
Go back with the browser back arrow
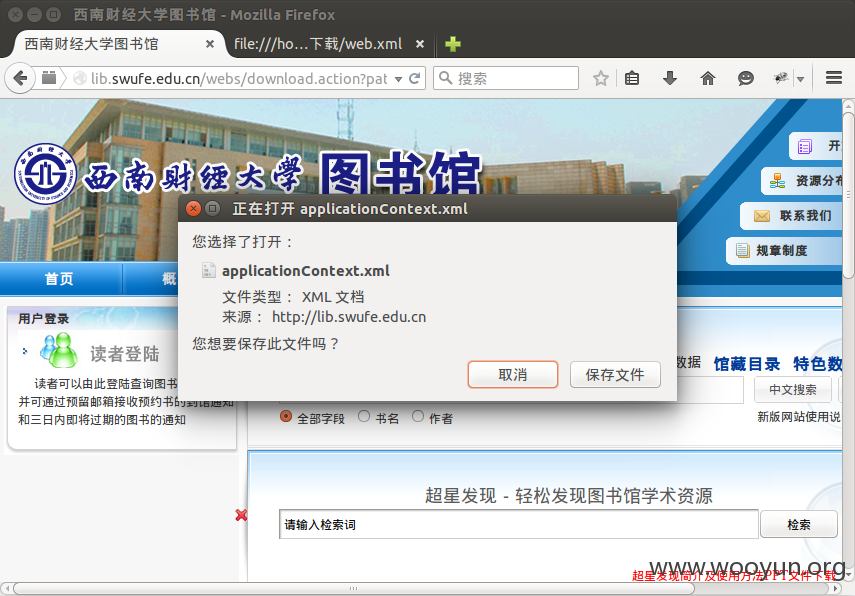pos(20,79)
